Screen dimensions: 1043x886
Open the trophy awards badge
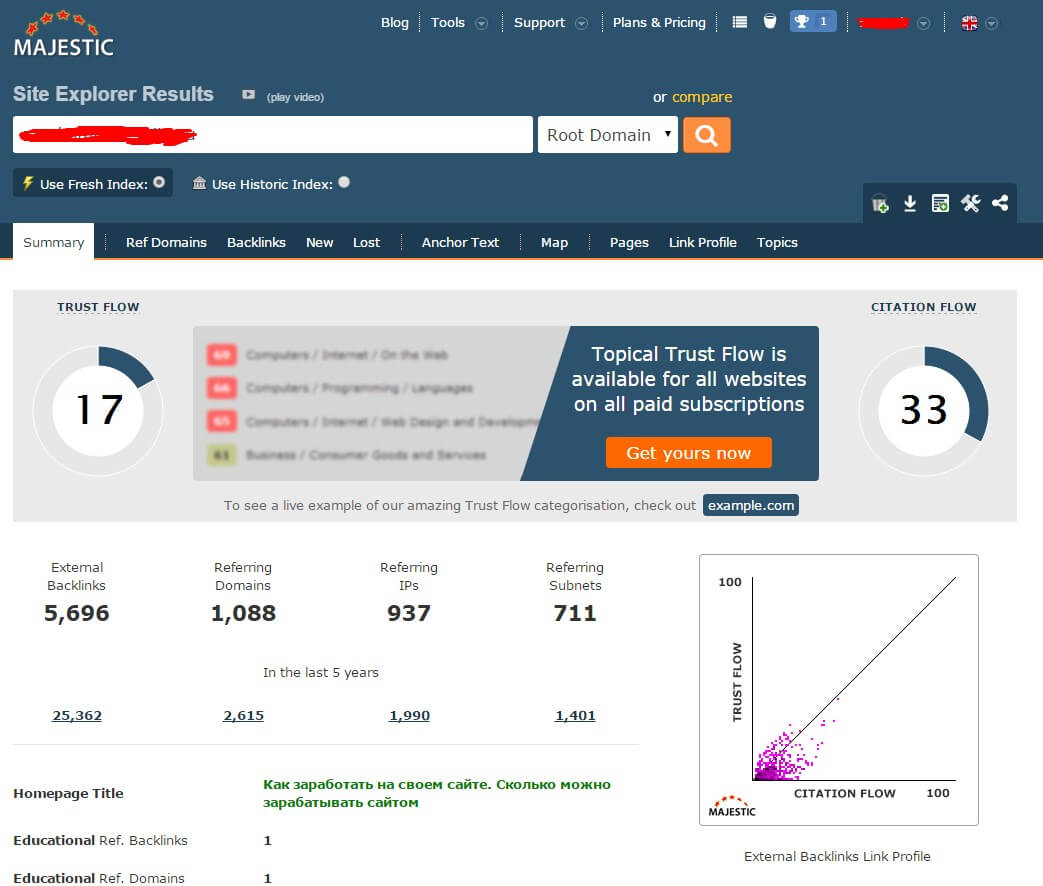click(x=812, y=22)
